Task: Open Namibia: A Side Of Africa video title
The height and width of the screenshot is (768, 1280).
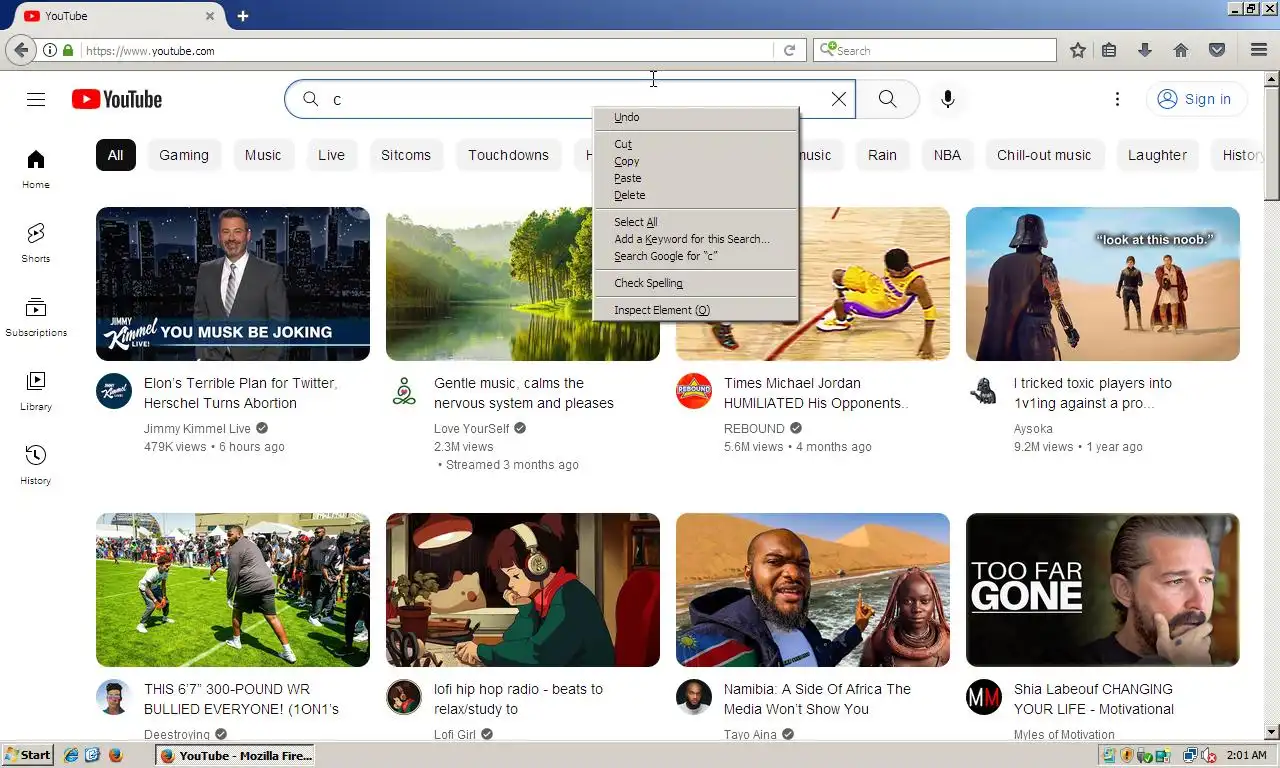Action: point(818,699)
